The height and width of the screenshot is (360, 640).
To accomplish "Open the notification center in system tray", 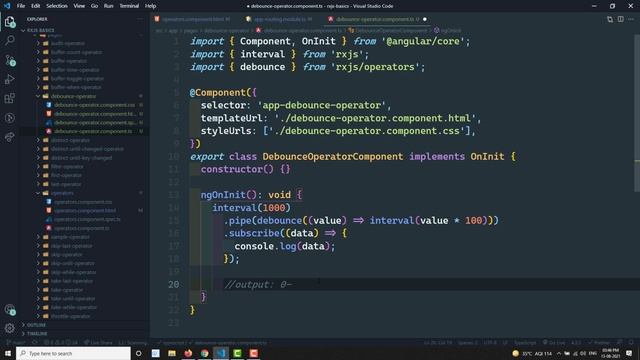I will tap(629, 353).
